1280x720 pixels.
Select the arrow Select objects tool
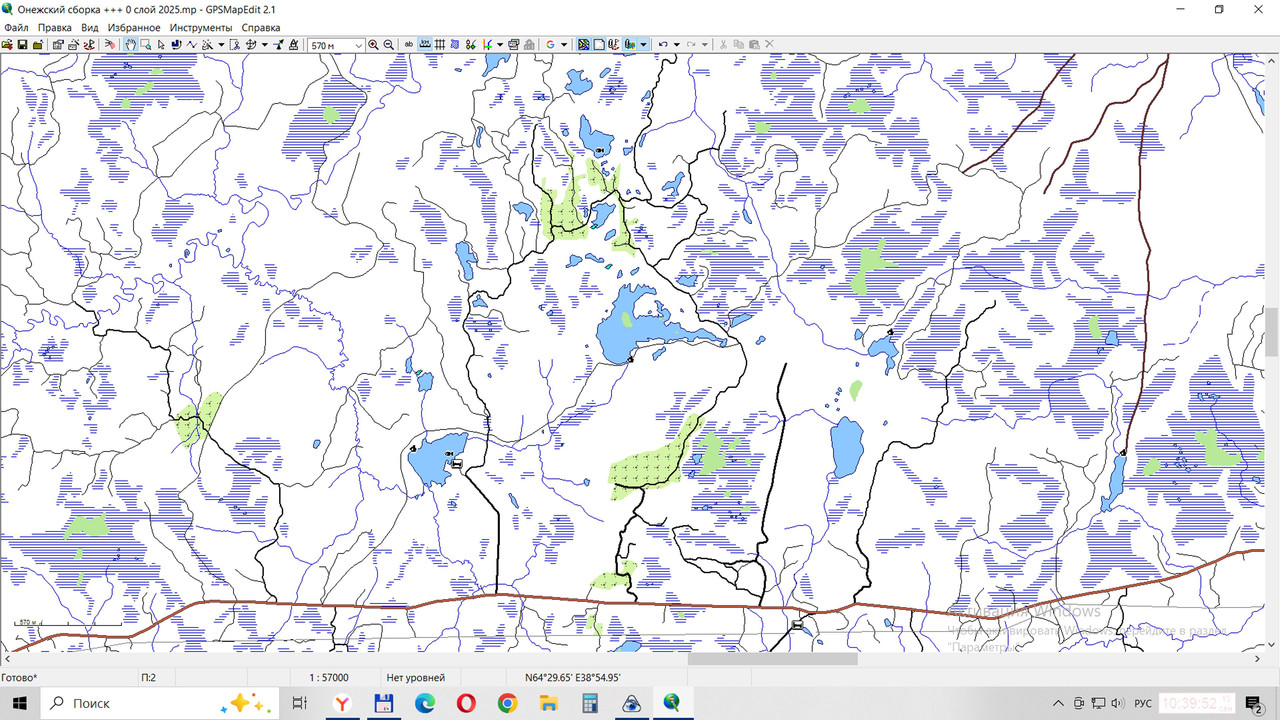[161, 45]
